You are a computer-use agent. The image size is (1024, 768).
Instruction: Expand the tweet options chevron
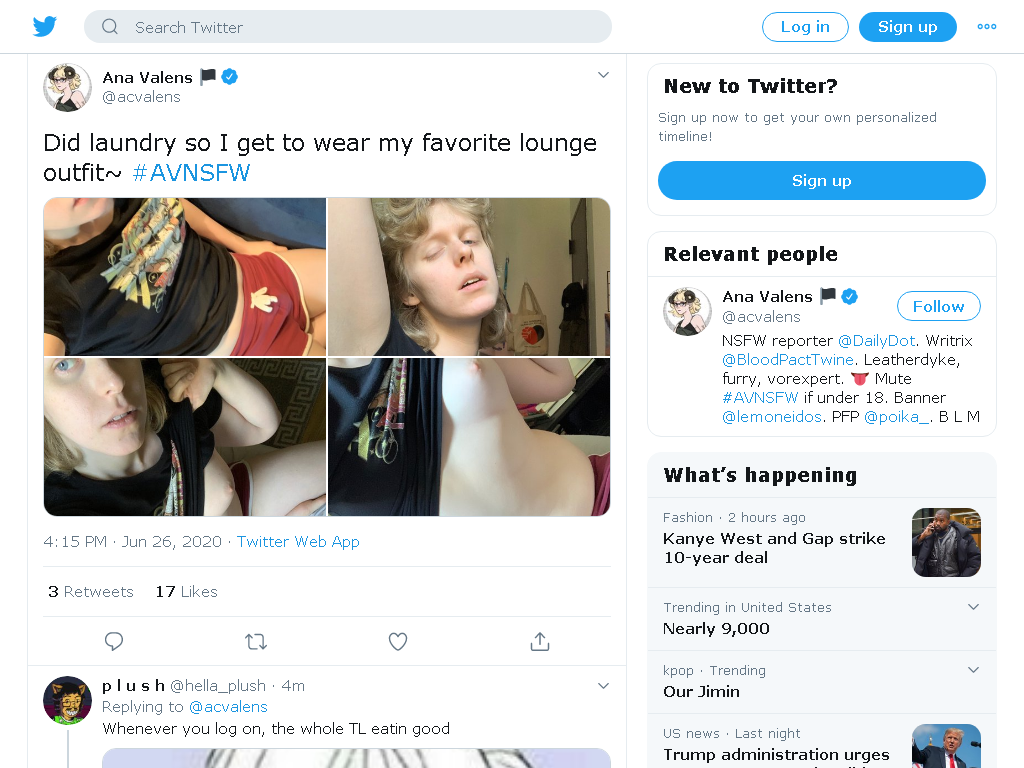(x=603, y=75)
